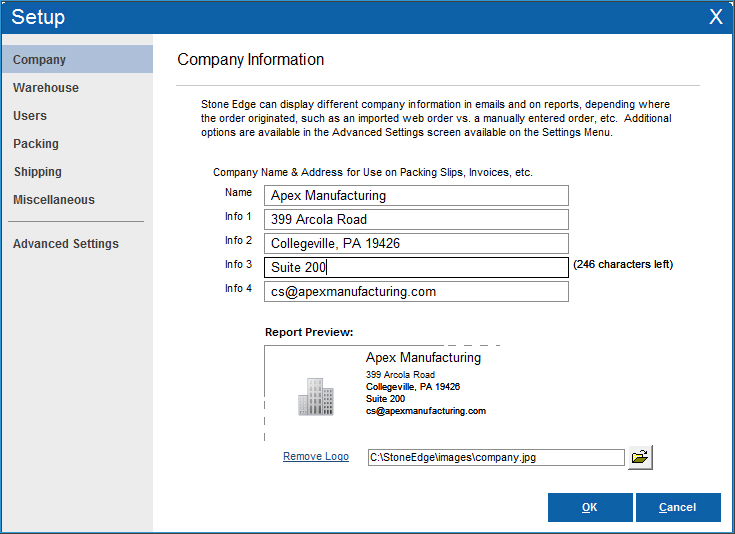Click the company building logo thumbnail
The image size is (735, 534).
click(x=315, y=396)
